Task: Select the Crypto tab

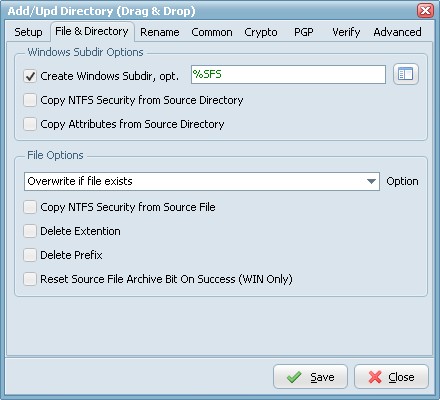Action: (x=261, y=32)
